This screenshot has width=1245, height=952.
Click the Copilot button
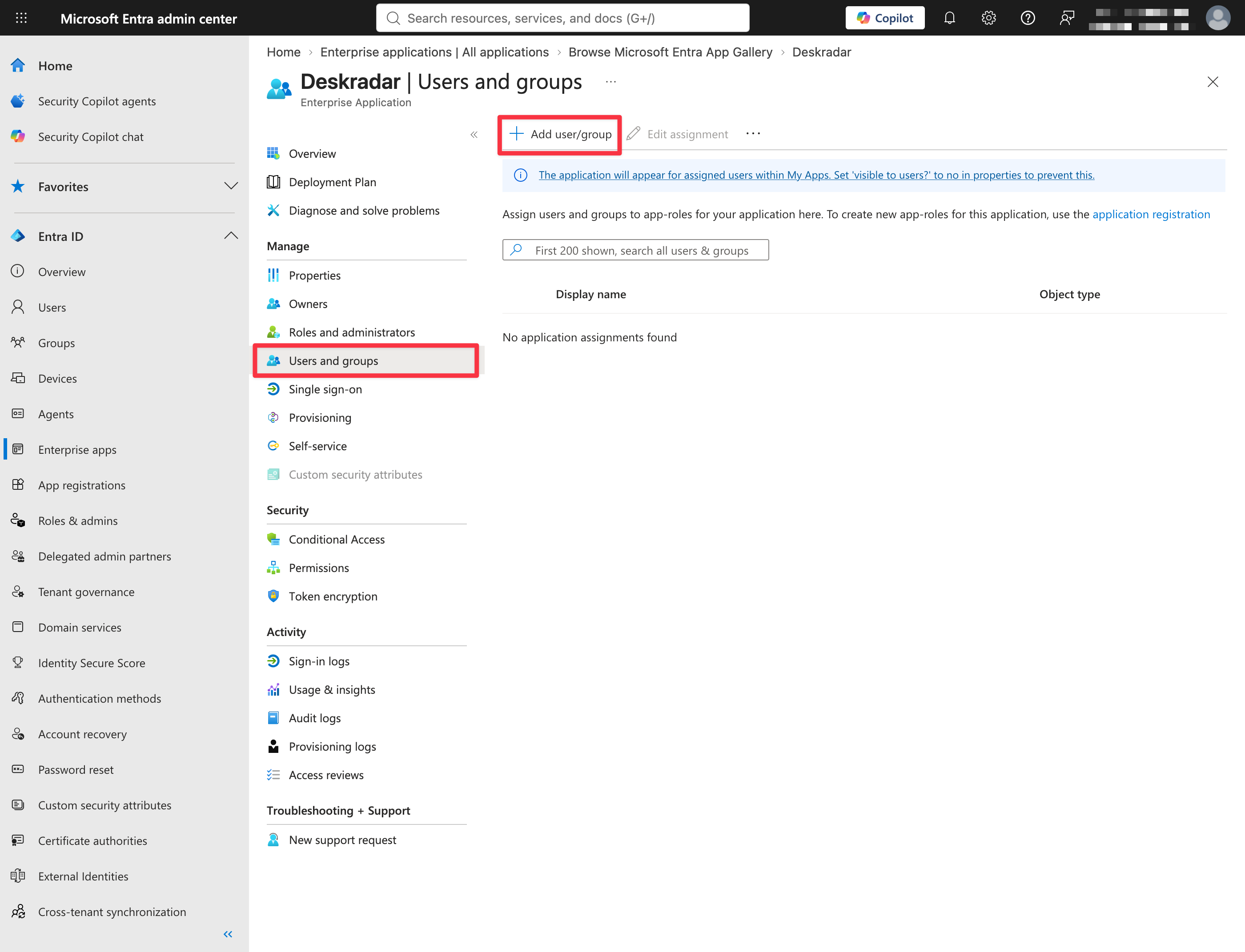885,18
